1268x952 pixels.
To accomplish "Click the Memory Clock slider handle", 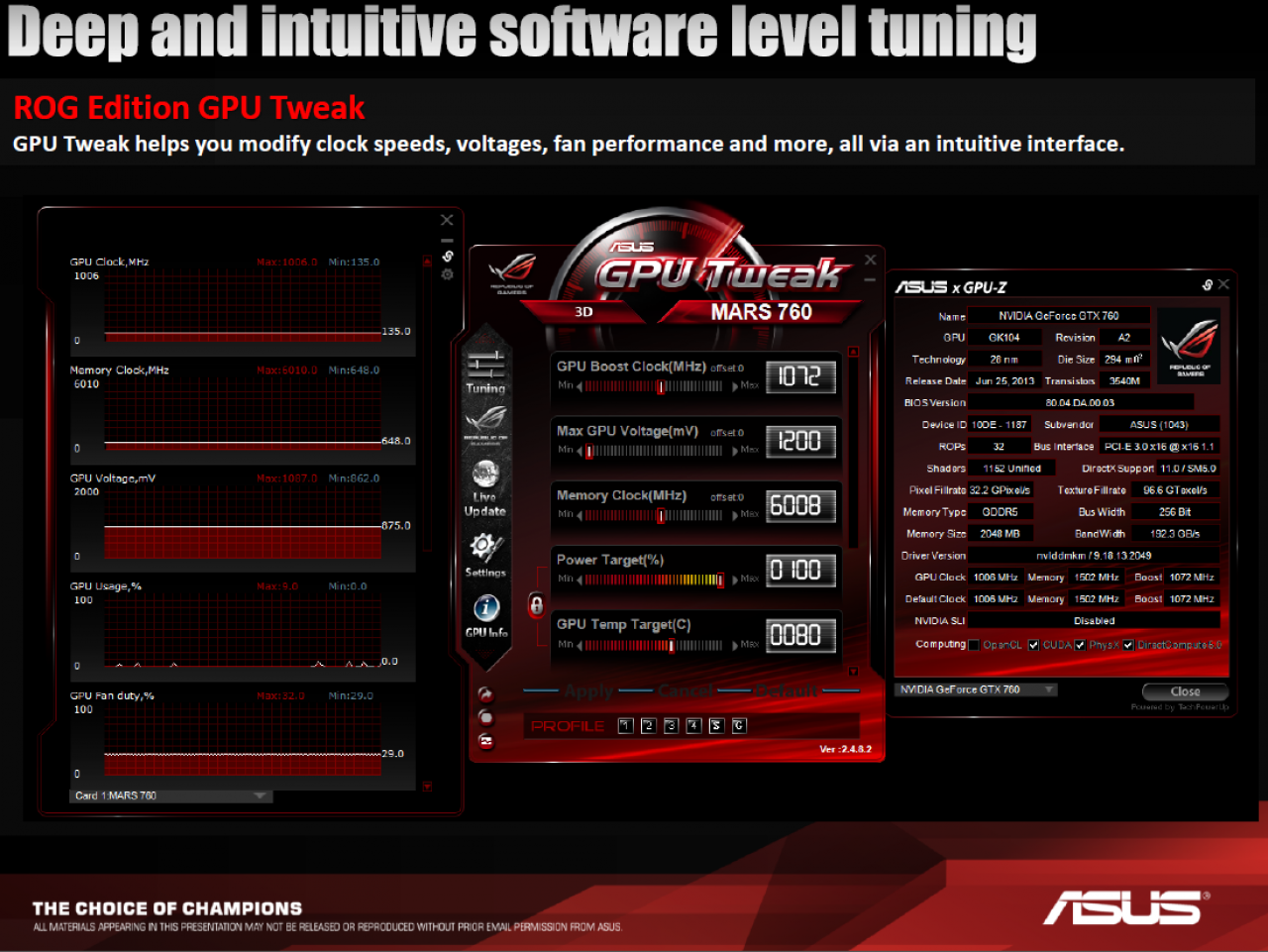I will pos(661,515).
